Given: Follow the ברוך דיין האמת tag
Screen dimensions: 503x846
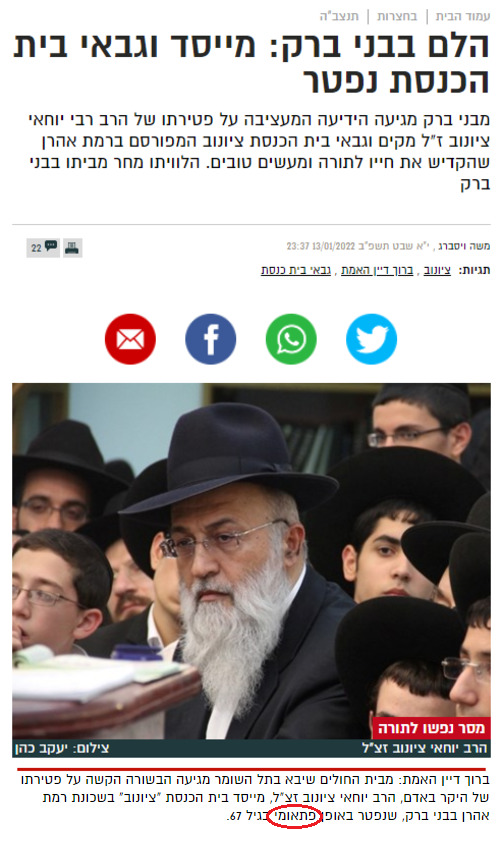Looking at the screenshot, I should (377, 270).
